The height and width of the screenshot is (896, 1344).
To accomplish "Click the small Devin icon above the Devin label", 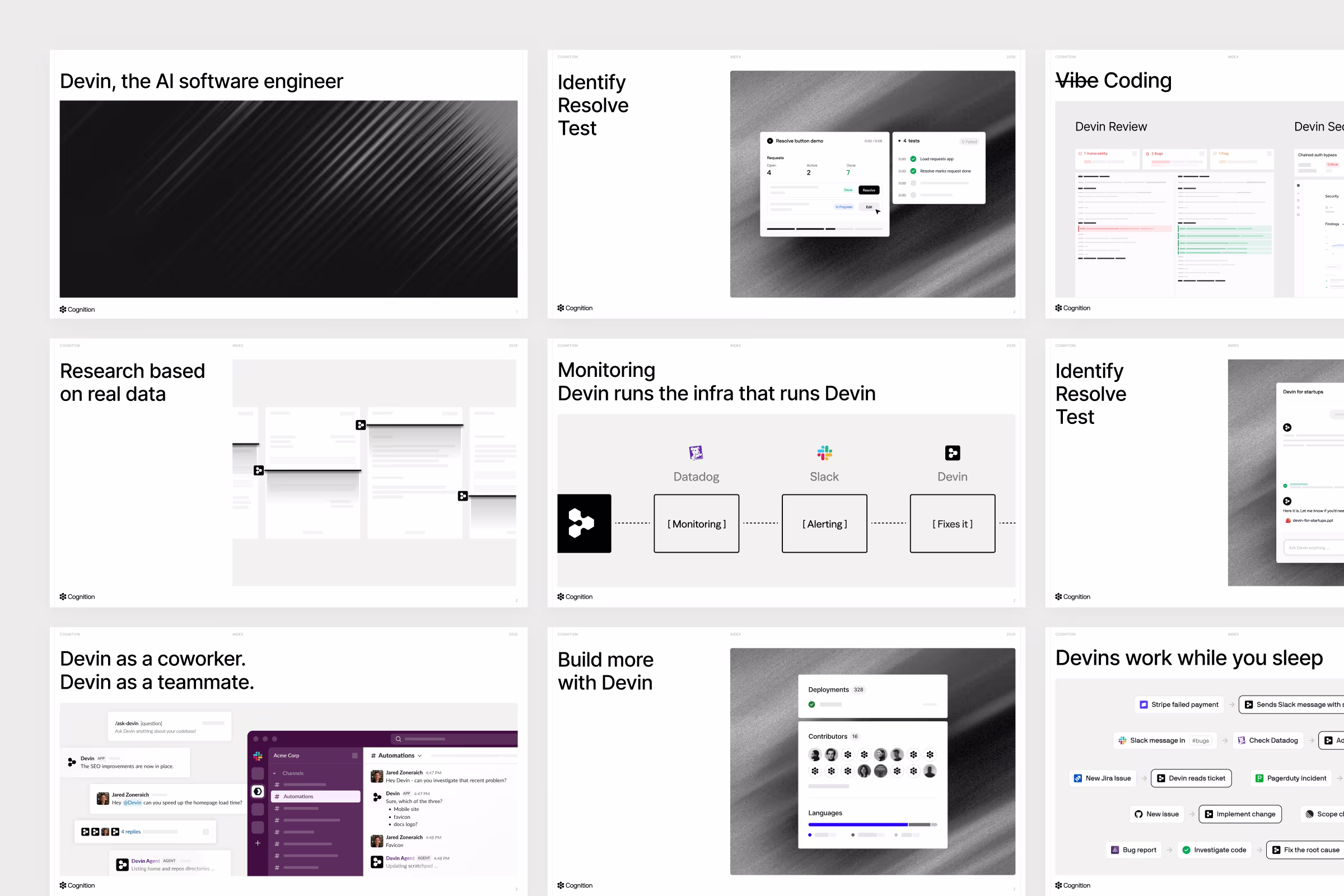I will [x=952, y=452].
